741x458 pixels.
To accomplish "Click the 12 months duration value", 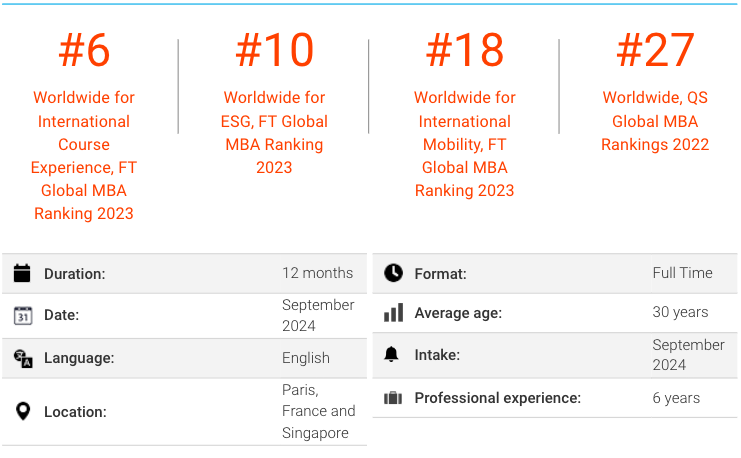I will [x=318, y=273].
